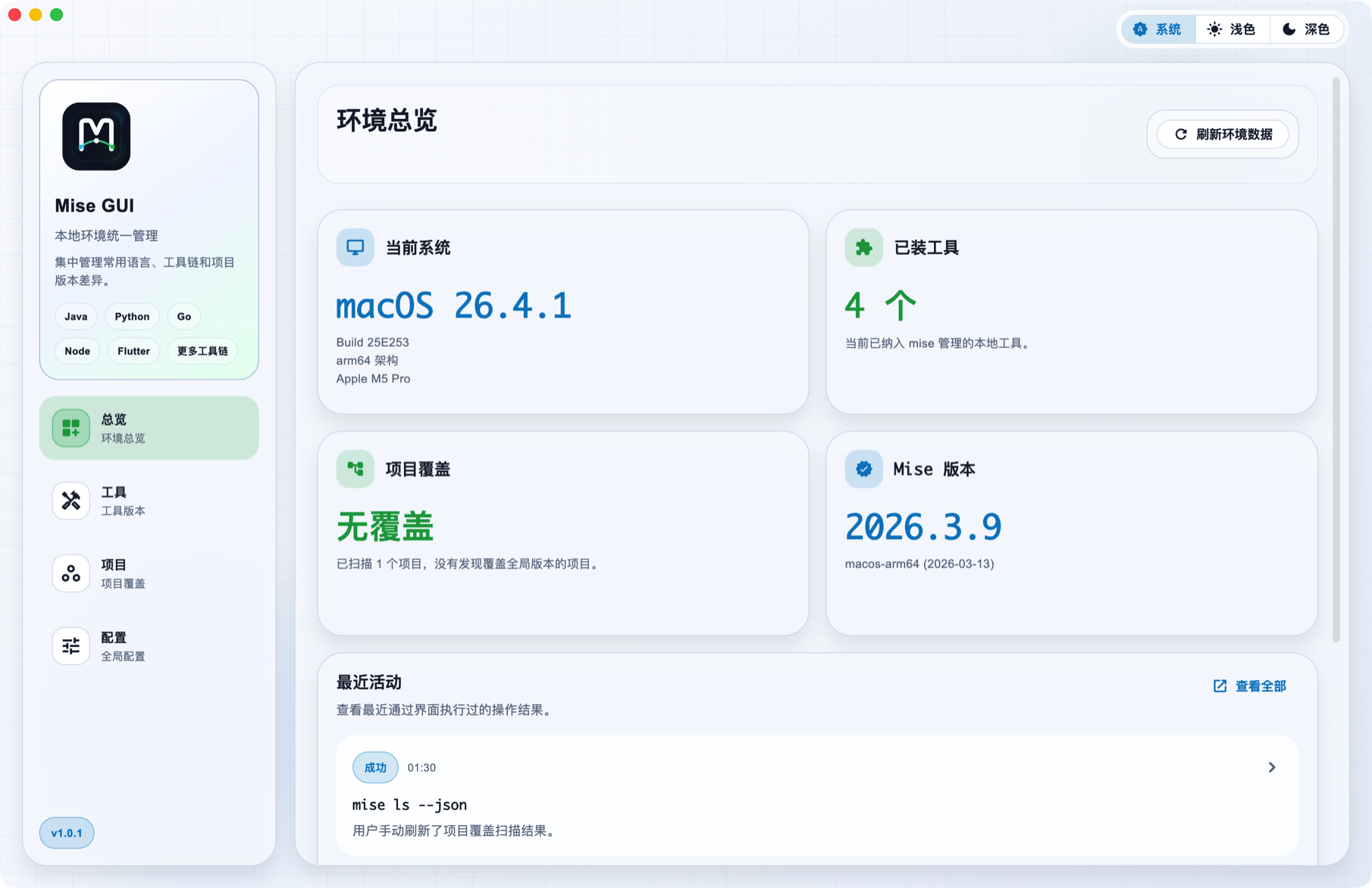Click the green window zoom button
The width and height of the screenshot is (1372, 888).
click(x=57, y=14)
